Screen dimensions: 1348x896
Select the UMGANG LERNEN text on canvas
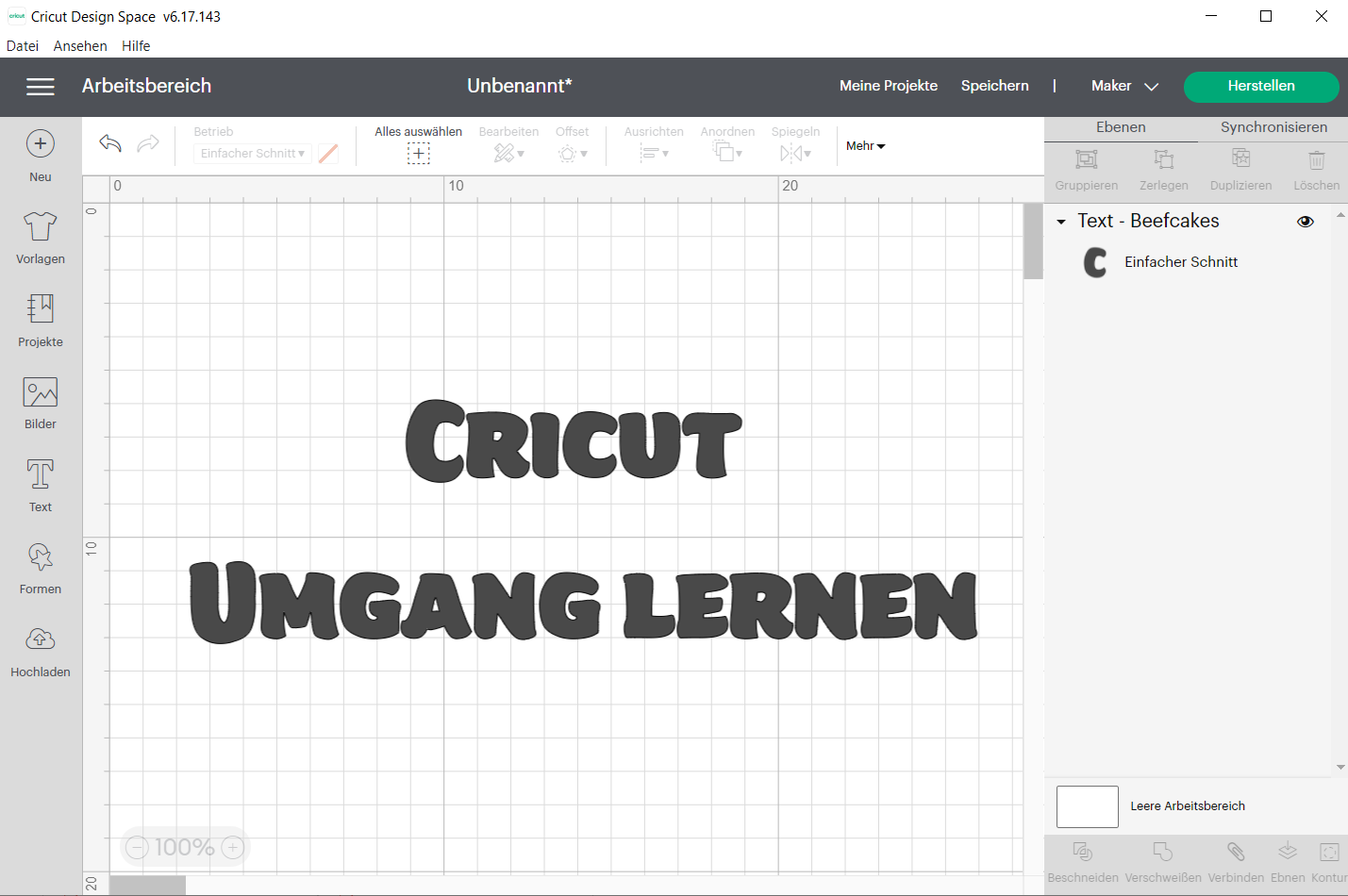pos(583,603)
